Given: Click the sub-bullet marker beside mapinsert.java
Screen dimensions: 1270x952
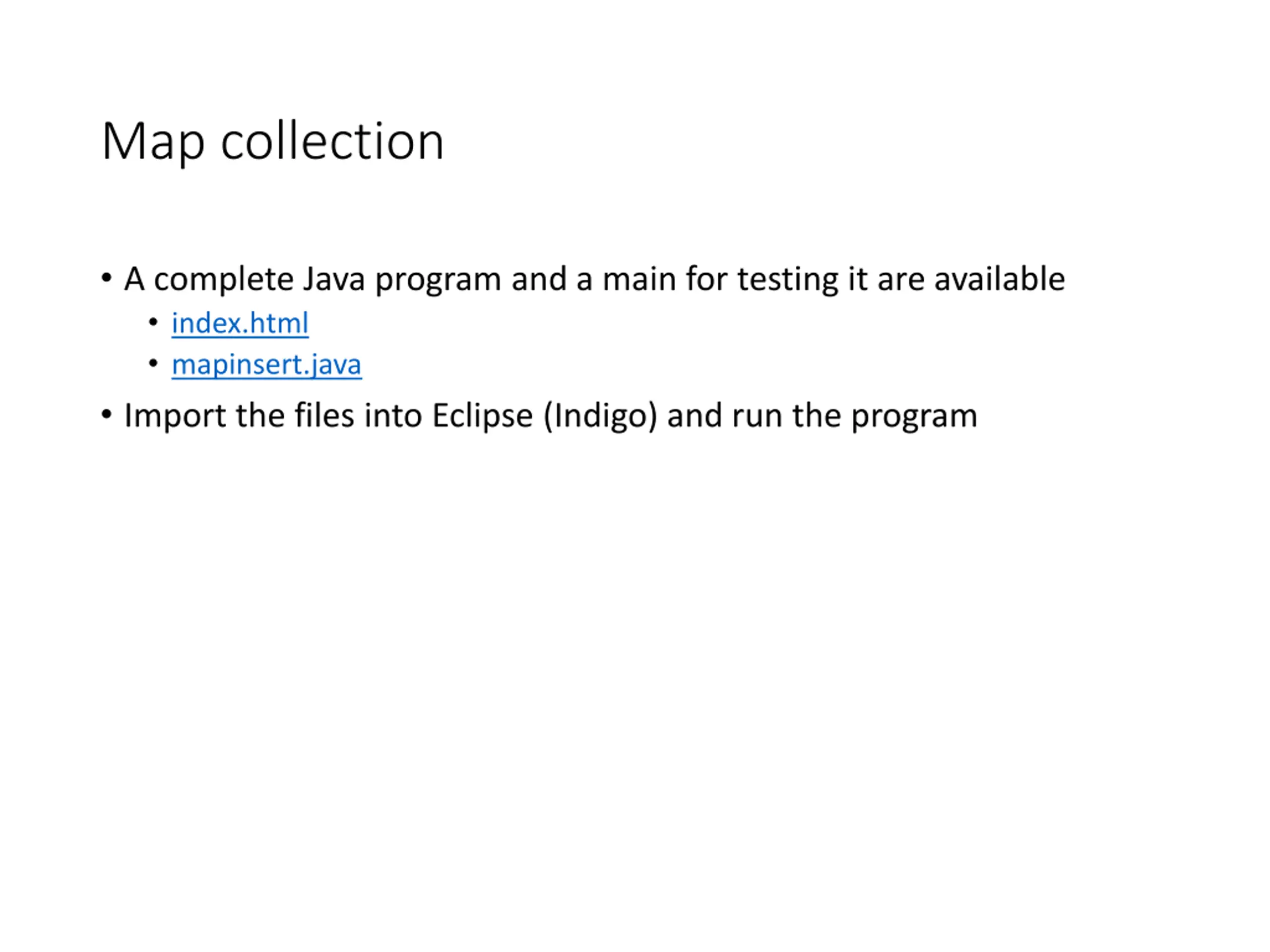Looking at the screenshot, I should [153, 364].
